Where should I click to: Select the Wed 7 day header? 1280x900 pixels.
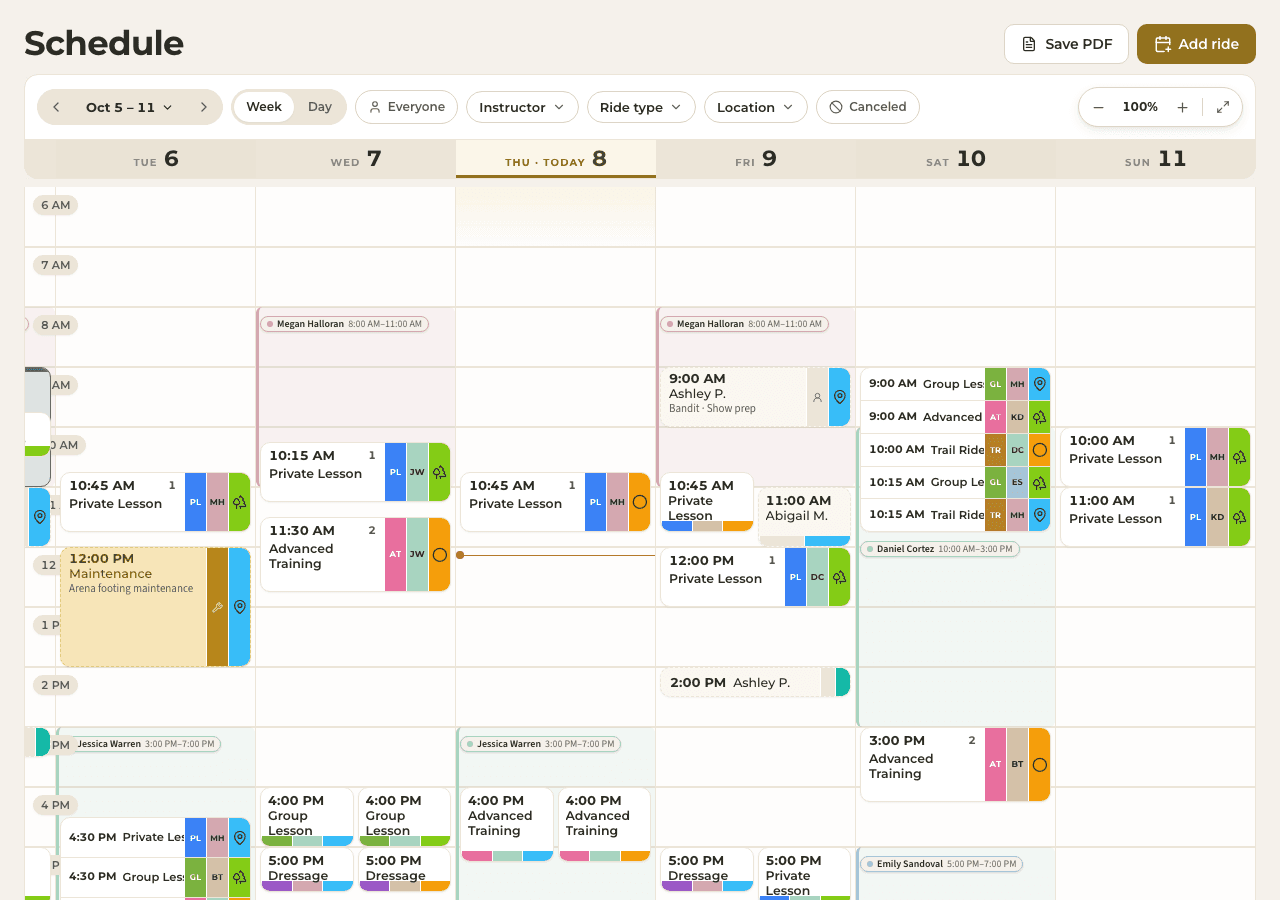point(356,159)
